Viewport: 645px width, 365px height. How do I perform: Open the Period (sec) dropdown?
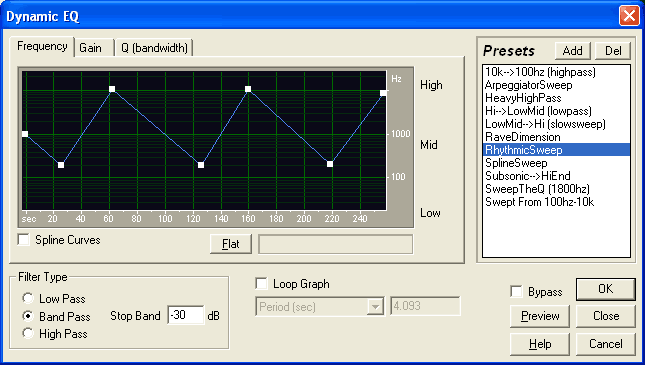375,307
